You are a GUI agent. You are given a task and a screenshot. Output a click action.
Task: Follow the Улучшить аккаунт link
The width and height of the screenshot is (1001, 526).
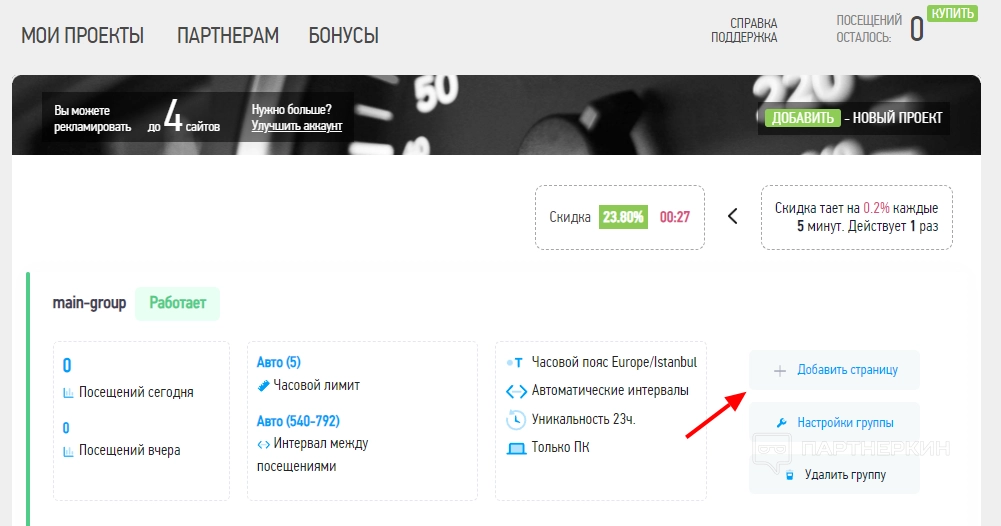297,126
